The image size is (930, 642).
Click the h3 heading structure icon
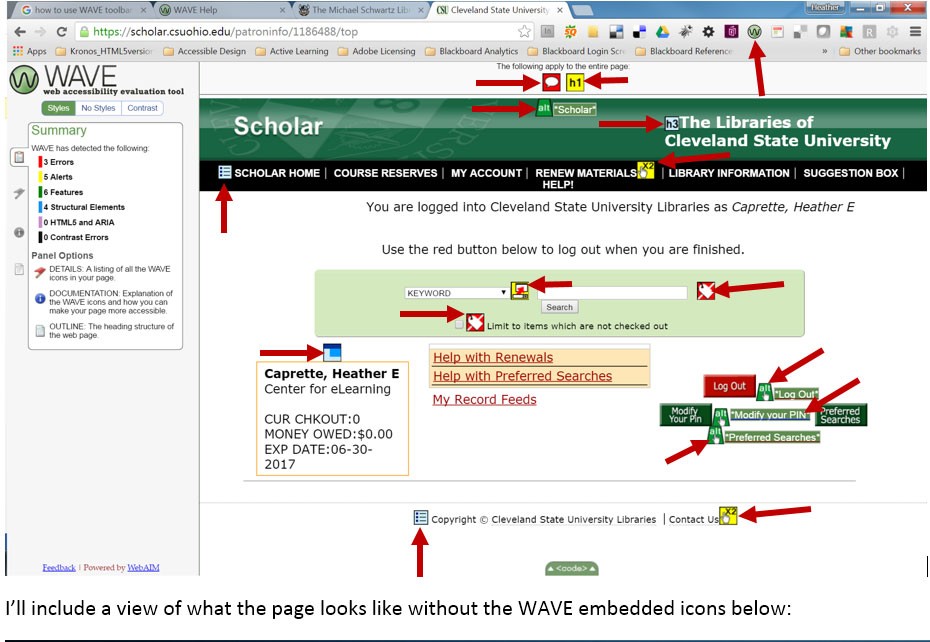click(672, 124)
